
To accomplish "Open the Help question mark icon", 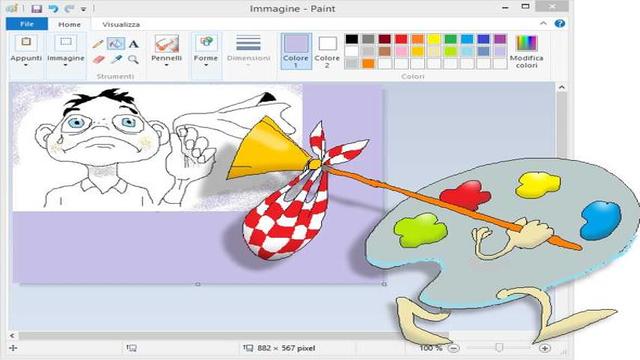I will click(560, 23).
